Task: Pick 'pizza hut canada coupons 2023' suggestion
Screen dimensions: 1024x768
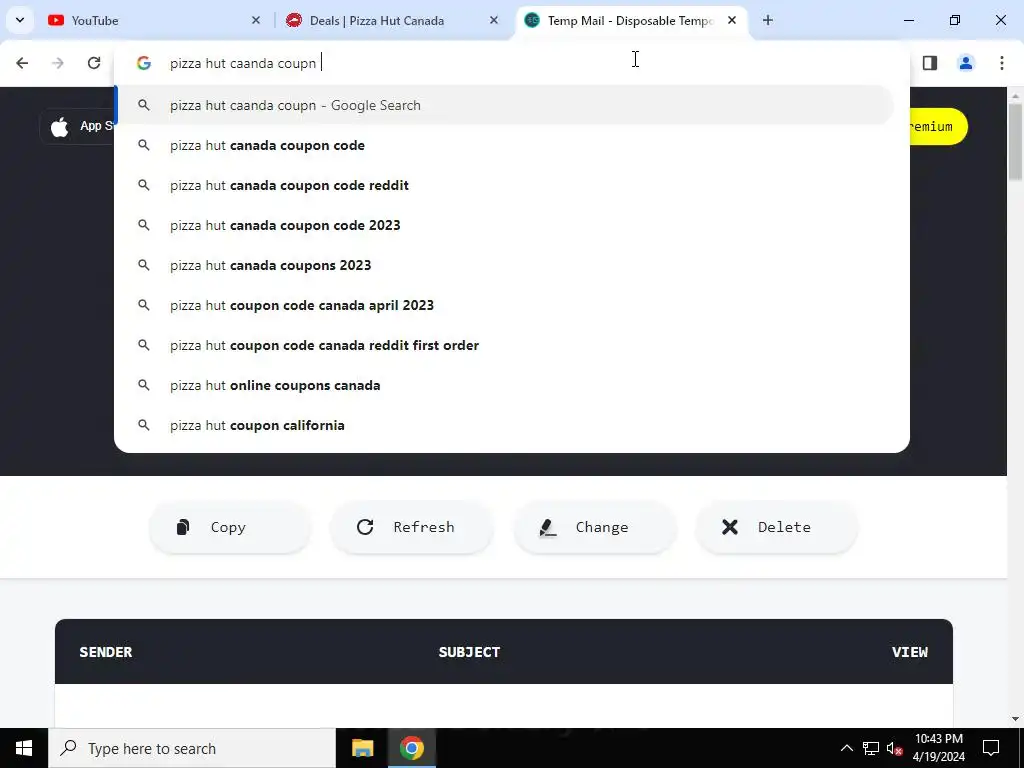Action: 504,265
